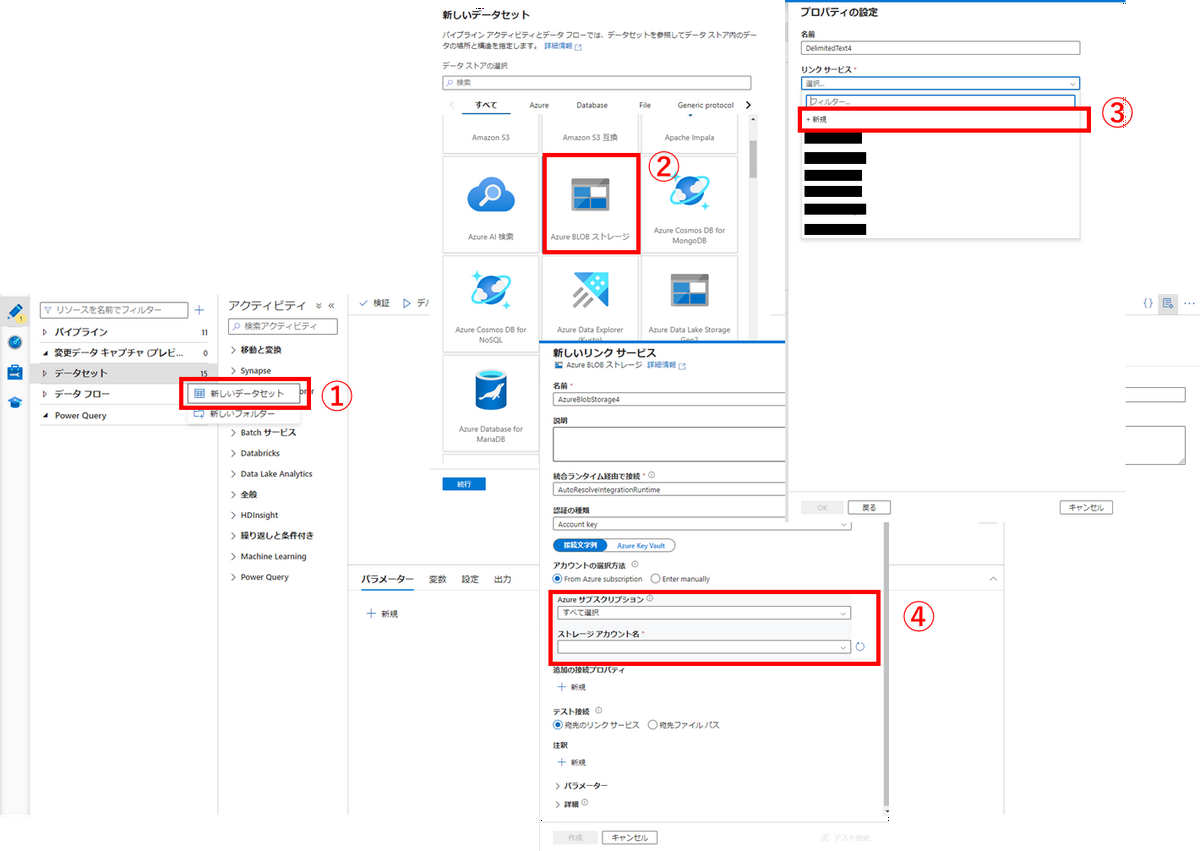Open the 変数 tab in bottom pane
Image resolution: width=1200 pixels, height=851 pixels.
click(438, 580)
